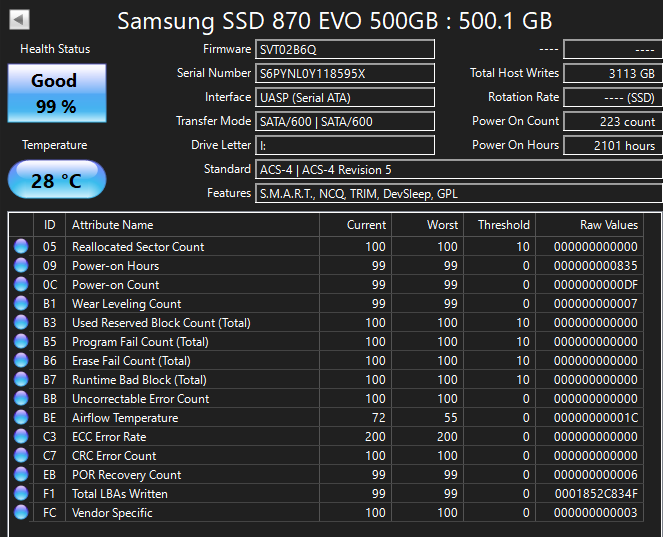Select the Total Host Writes value 3113 GB
Viewport: 663px width, 537px height.
click(x=613, y=74)
